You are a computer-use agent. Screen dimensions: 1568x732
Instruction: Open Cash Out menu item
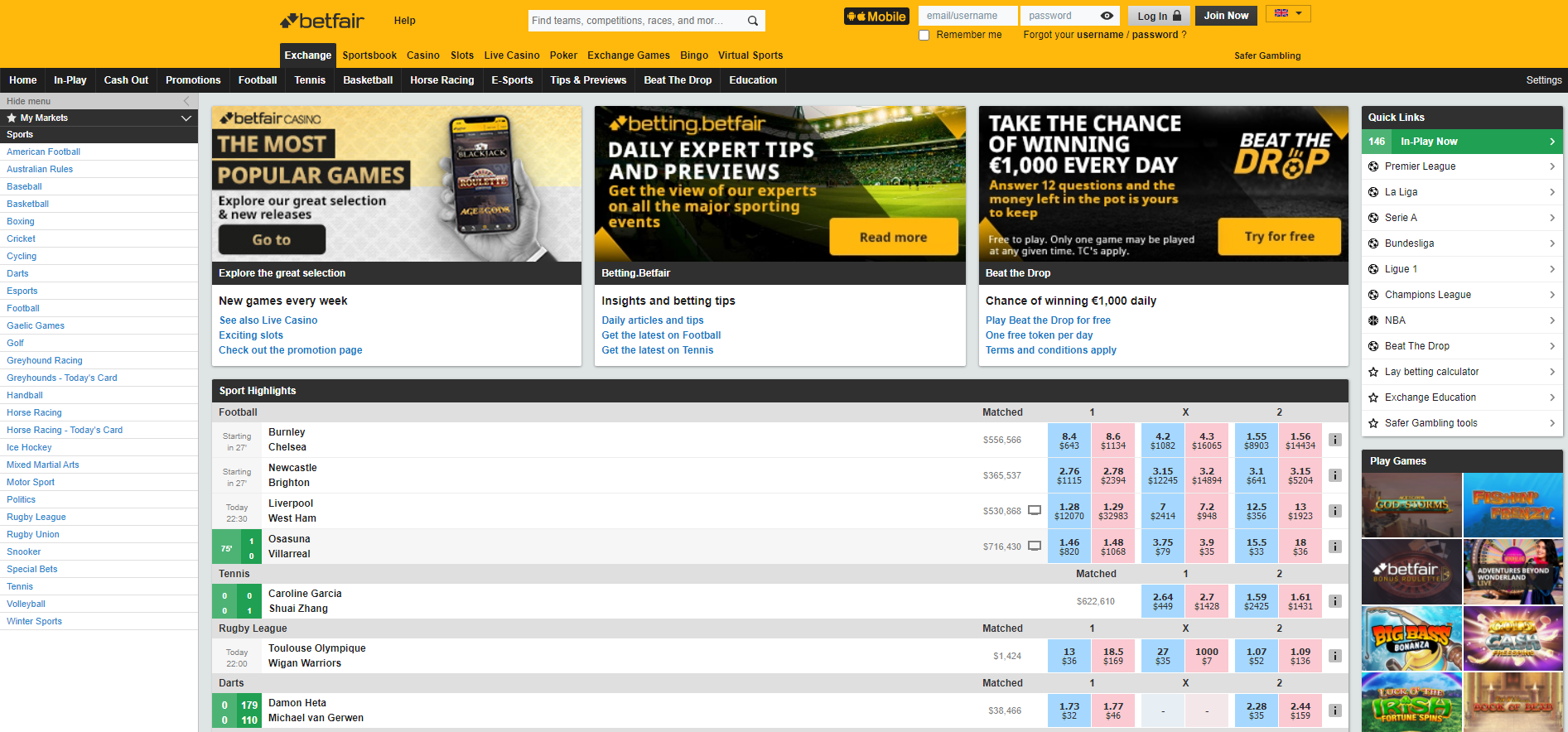pos(126,80)
